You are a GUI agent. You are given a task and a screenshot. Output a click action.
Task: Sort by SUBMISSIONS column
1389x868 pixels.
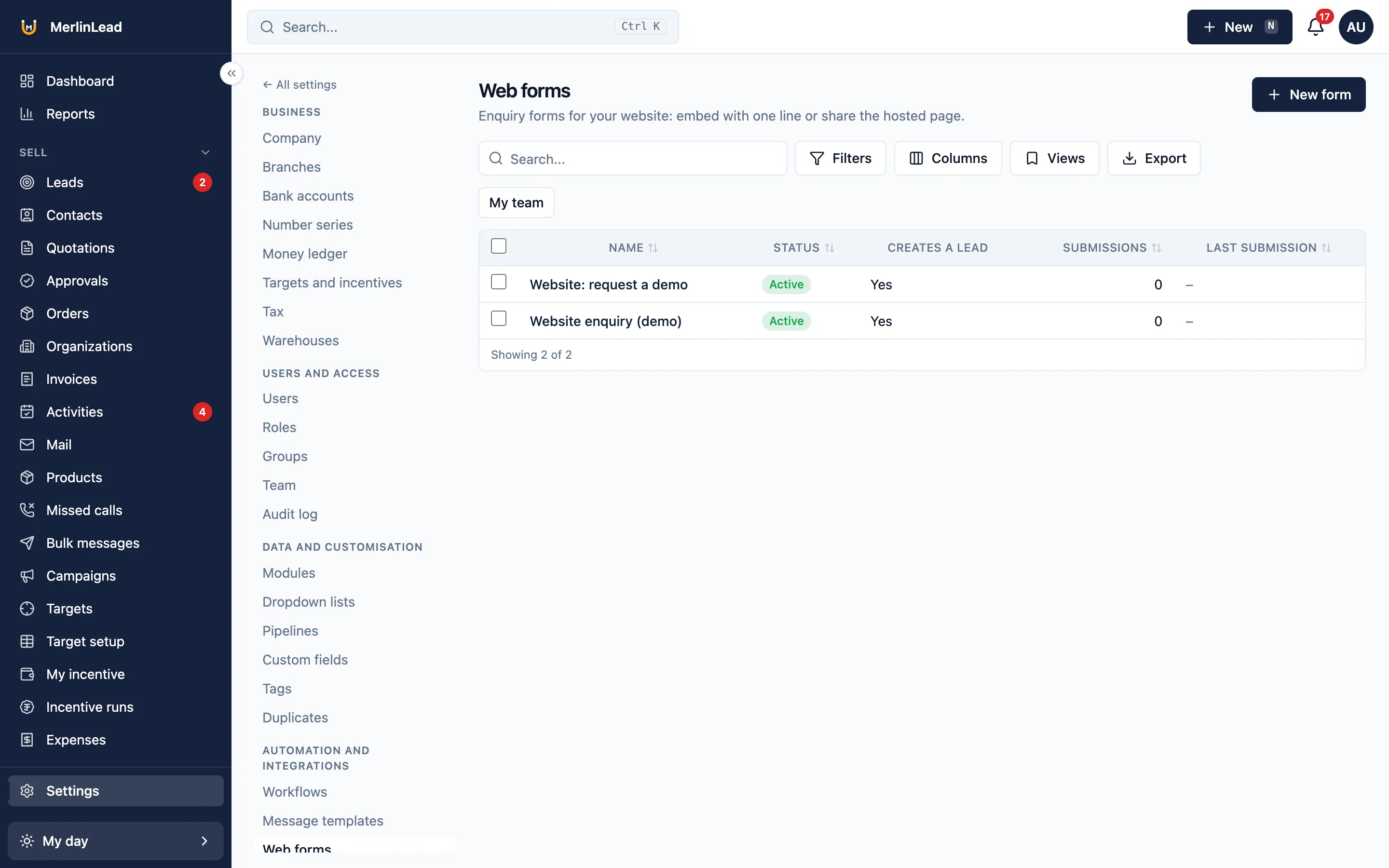[1112, 247]
